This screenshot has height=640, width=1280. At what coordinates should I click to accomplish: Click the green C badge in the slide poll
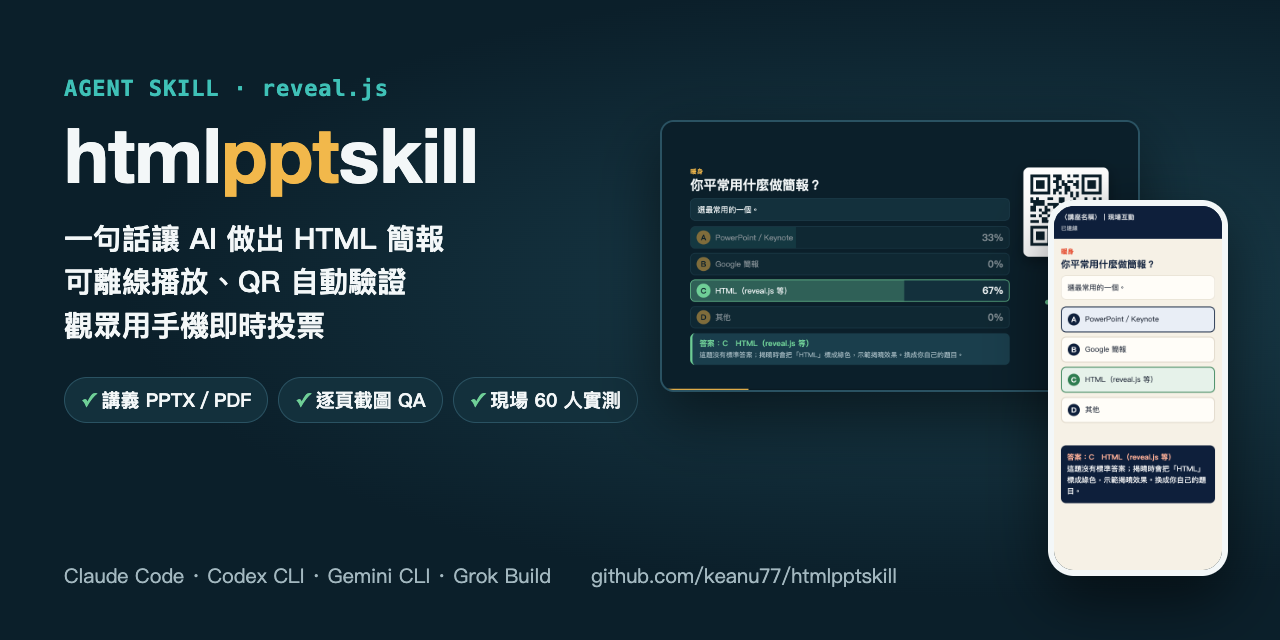point(704,291)
